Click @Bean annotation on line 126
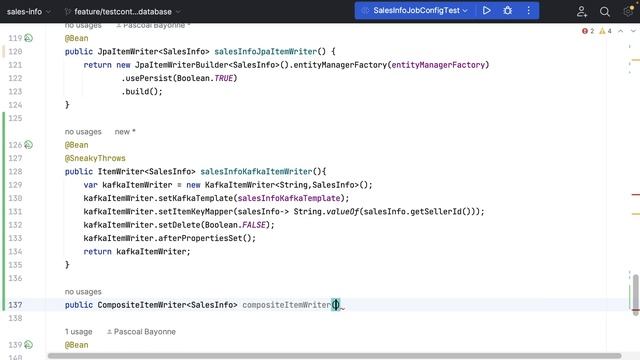 [x=76, y=145]
